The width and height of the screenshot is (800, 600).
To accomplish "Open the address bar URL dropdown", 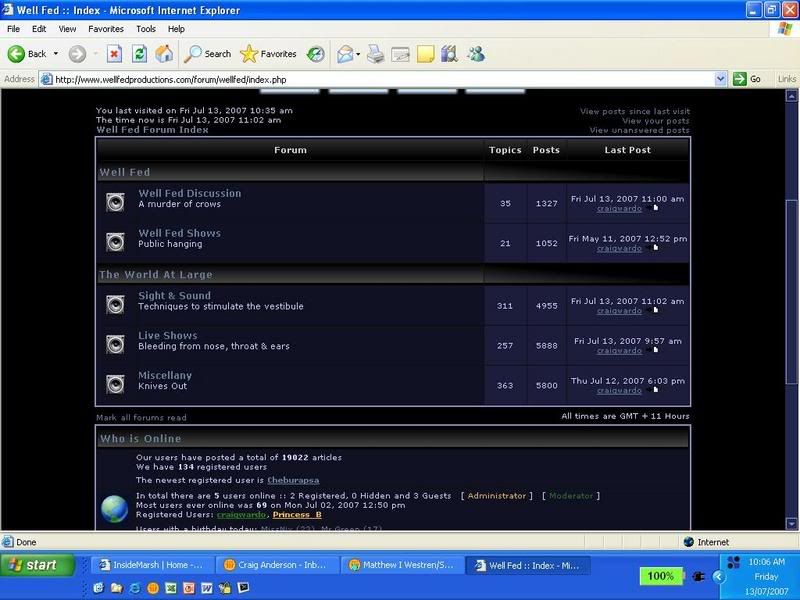I will click(x=720, y=79).
